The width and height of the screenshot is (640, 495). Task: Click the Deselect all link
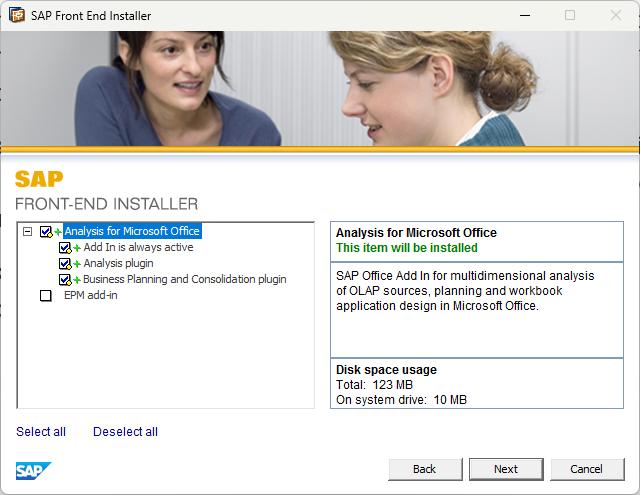pos(125,431)
